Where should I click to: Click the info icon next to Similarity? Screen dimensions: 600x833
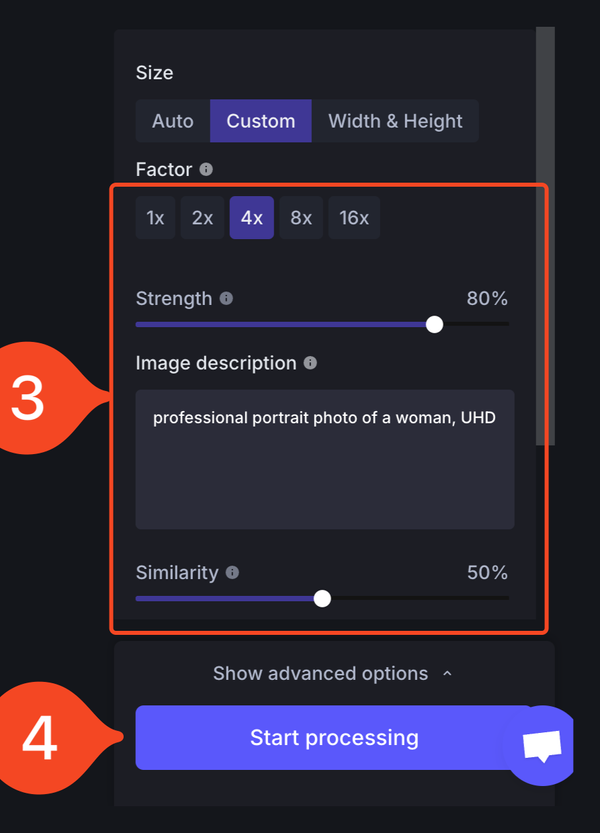coord(232,573)
